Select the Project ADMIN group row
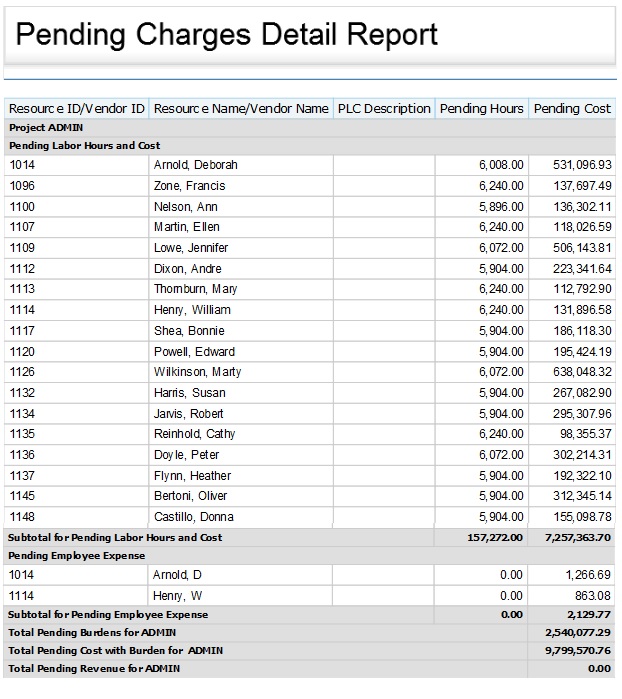 46,128
